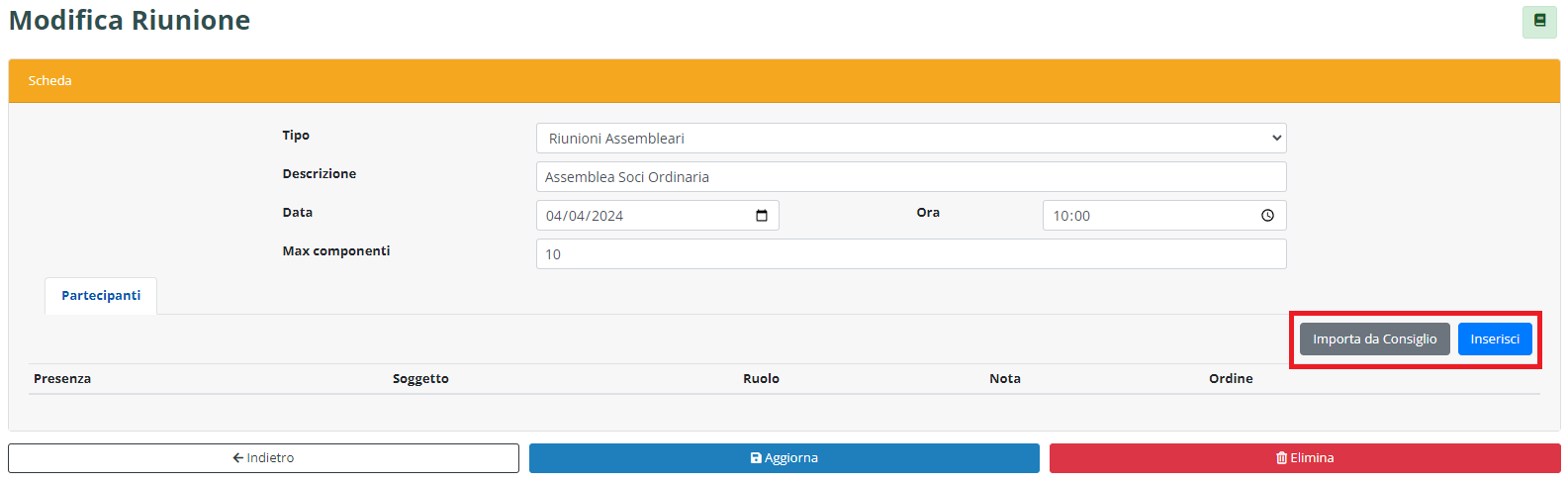Viewport: 1568px width, 484px height.
Task: Click the Descrizione text field
Action: coord(910,177)
